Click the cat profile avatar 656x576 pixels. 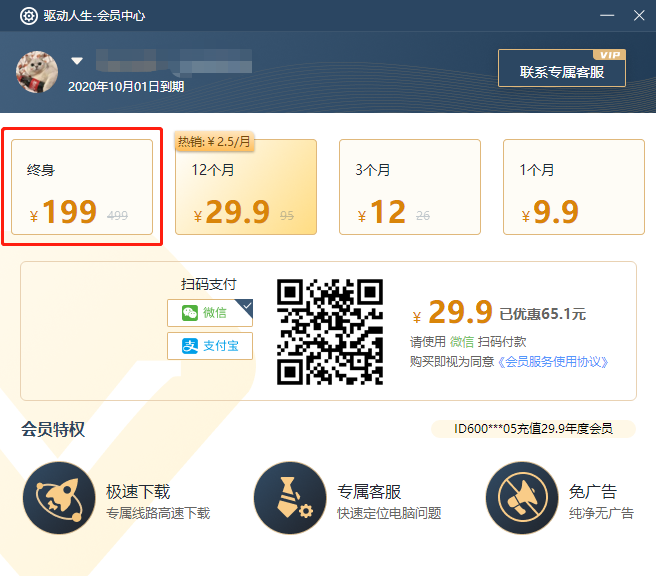tap(37, 72)
